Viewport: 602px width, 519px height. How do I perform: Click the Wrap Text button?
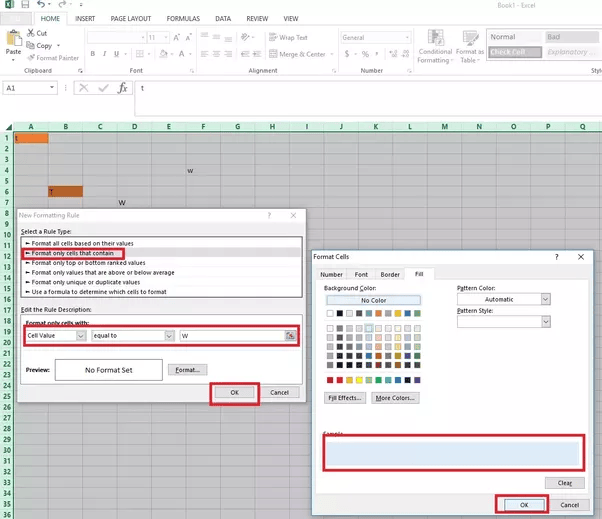[288, 38]
